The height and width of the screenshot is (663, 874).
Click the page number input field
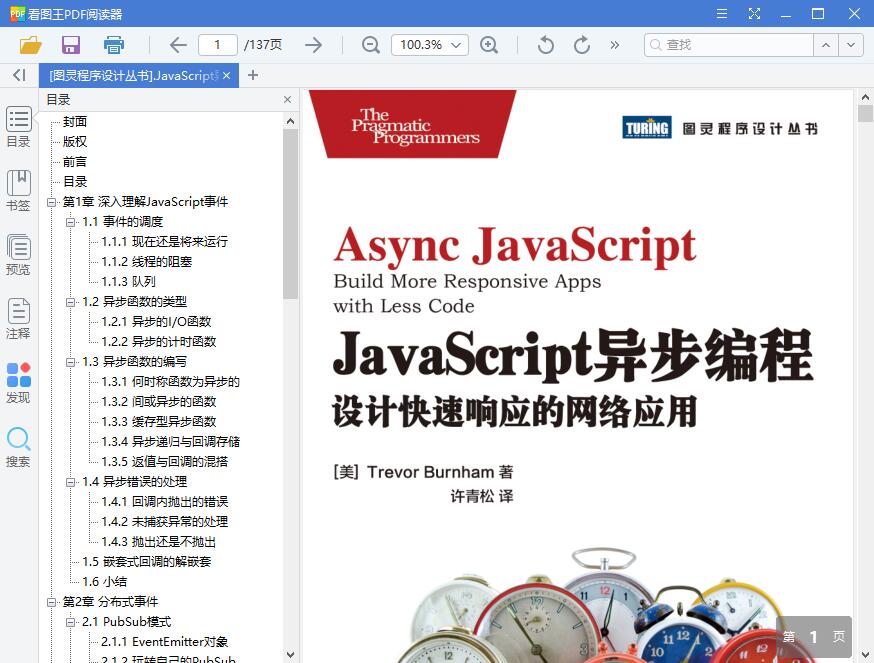[x=217, y=45]
